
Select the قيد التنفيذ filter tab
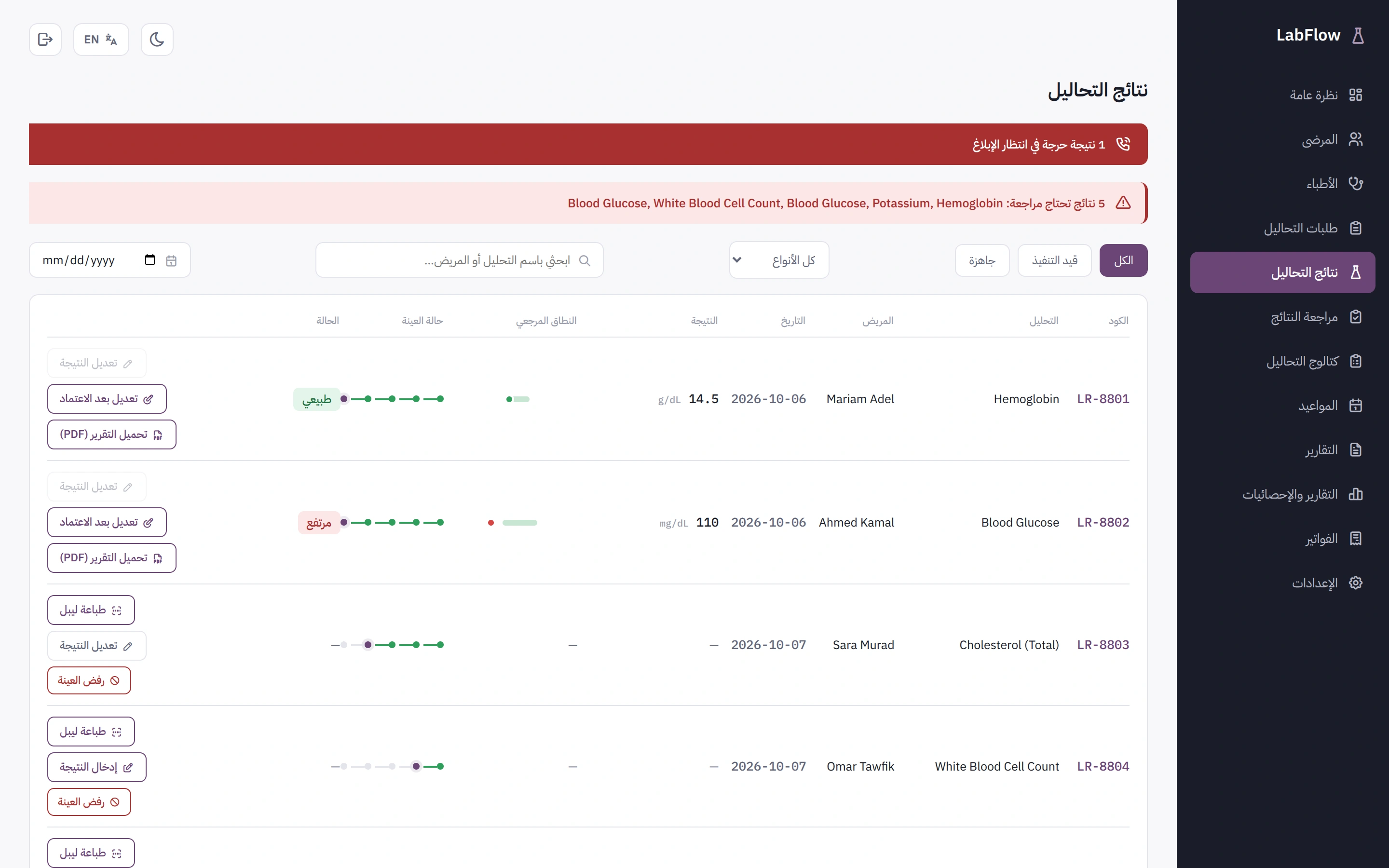coord(1054,260)
